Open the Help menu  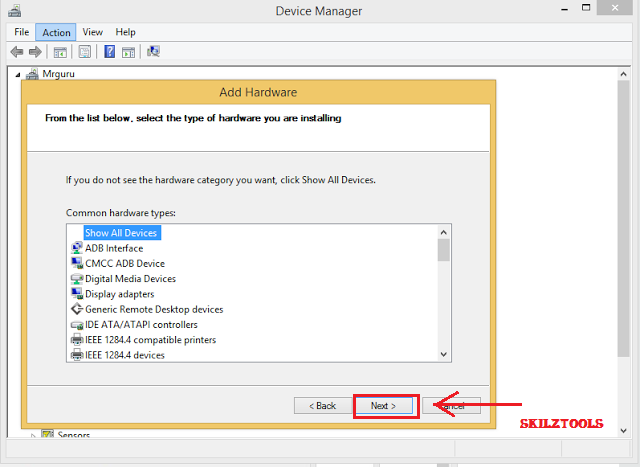tap(125, 32)
